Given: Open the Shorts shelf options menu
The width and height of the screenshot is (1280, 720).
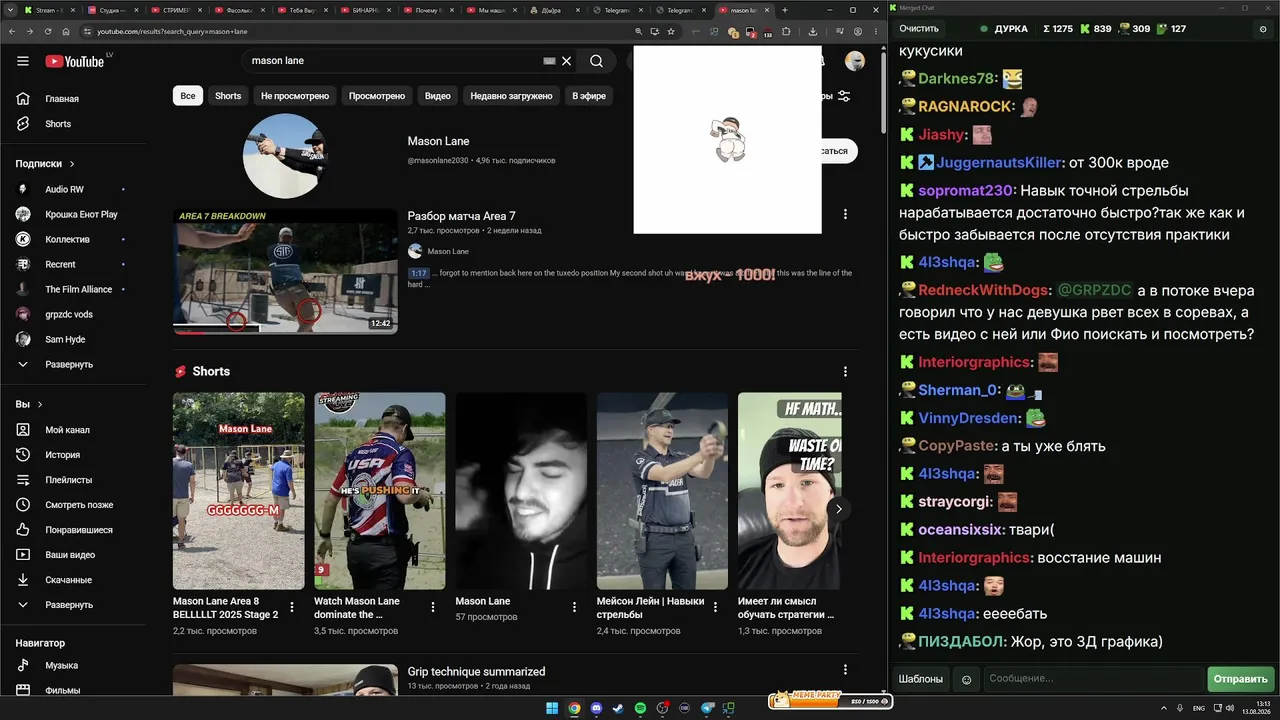Looking at the screenshot, I should point(845,372).
